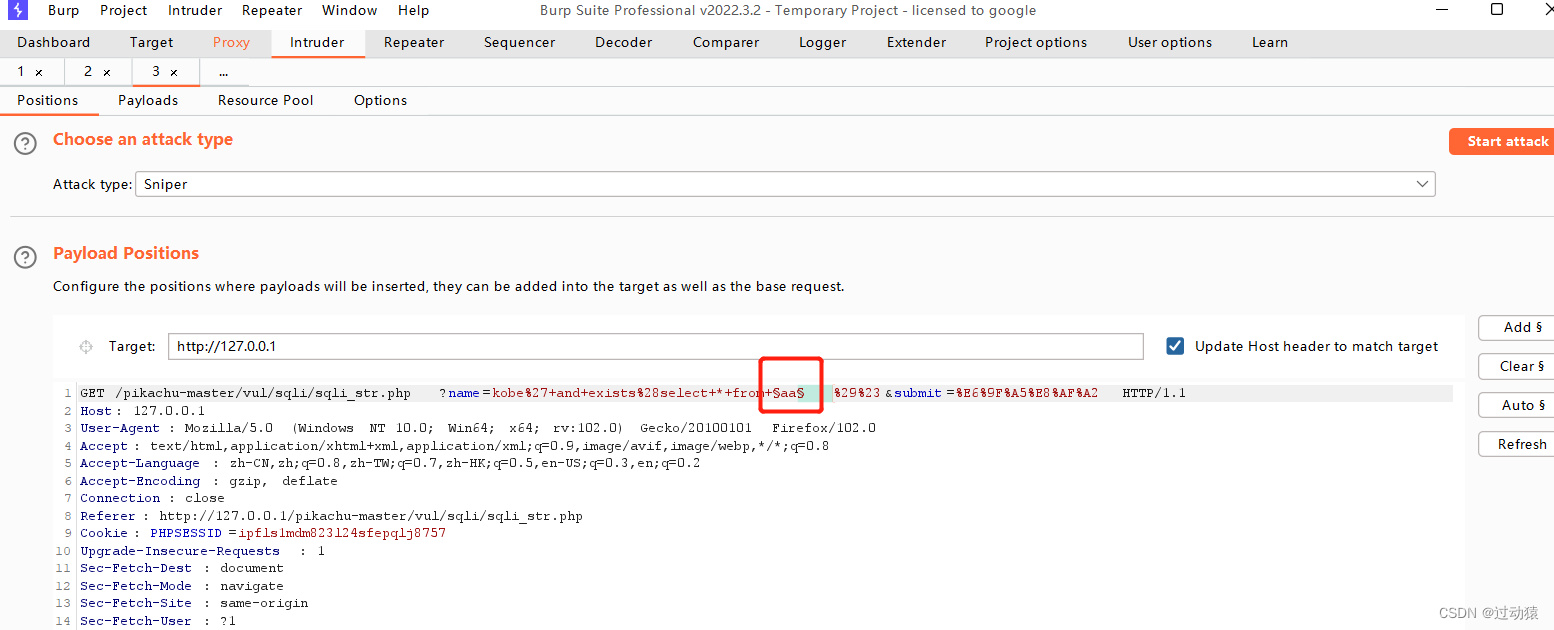Click the Start attack button
The image size is (1554, 630).
[x=1501, y=141]
